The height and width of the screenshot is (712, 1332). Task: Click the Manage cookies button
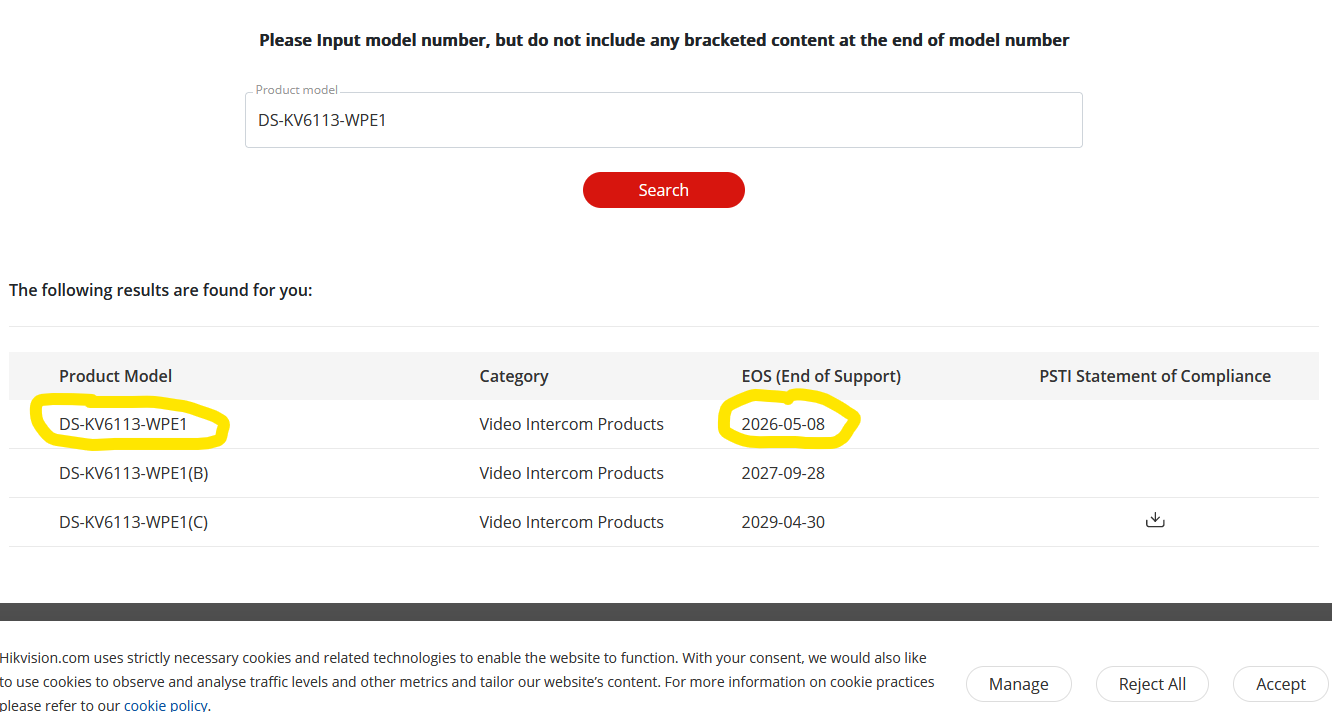1018,684
